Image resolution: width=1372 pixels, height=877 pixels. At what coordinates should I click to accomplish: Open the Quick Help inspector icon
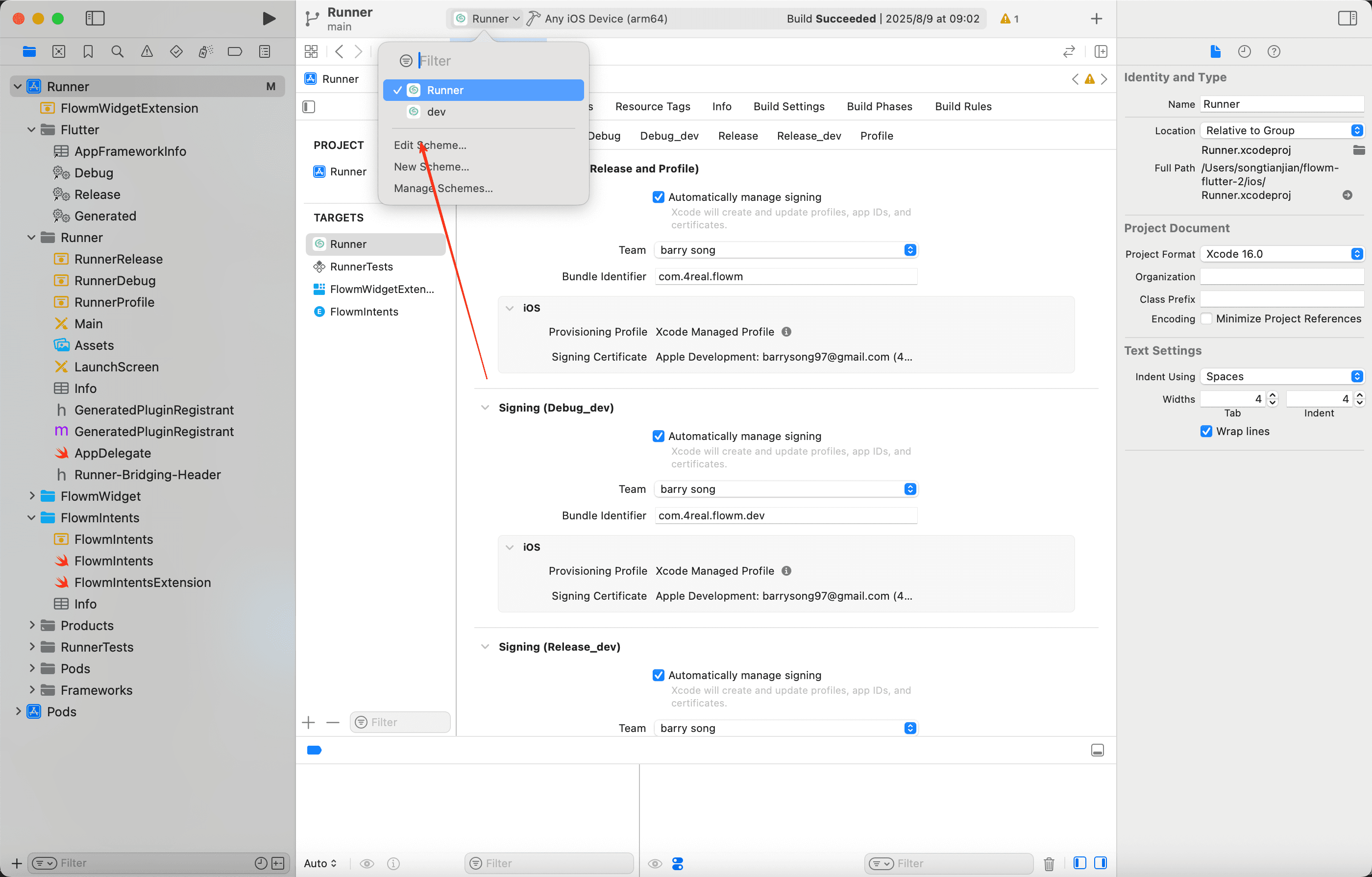(x=1274, y=52)
